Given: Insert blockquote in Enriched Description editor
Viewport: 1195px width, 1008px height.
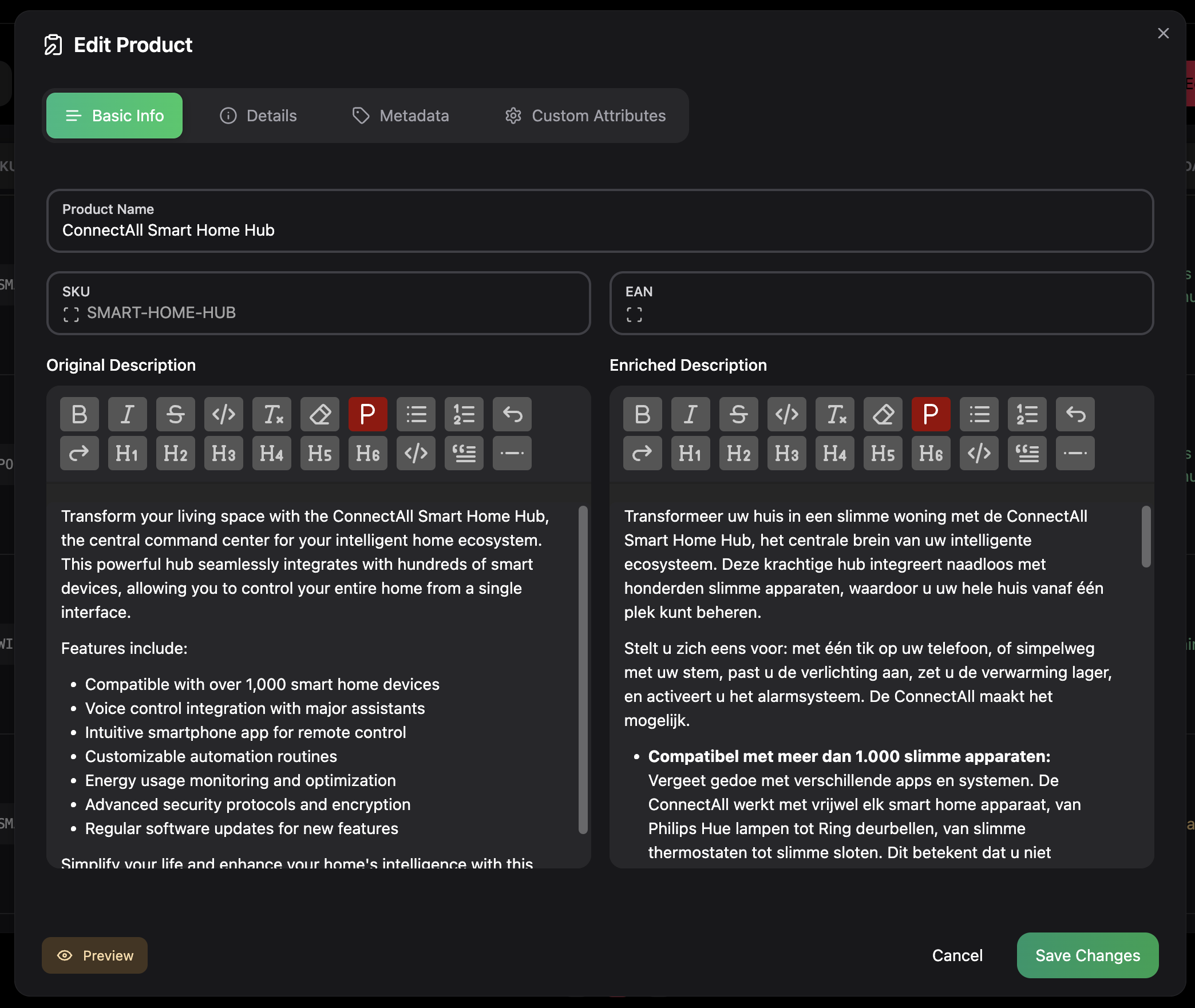Looking at the screenshot, I should click(1027, 453).
